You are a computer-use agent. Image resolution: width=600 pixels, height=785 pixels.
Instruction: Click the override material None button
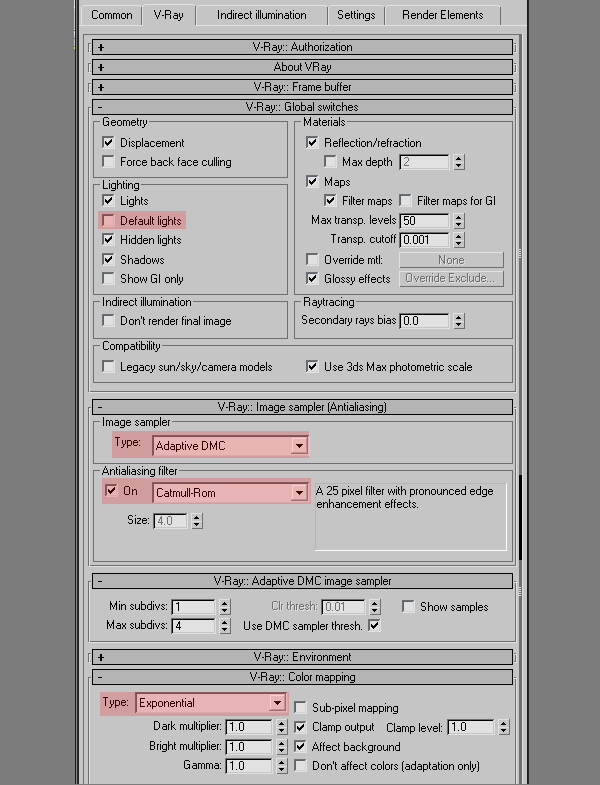click(451, 260)
